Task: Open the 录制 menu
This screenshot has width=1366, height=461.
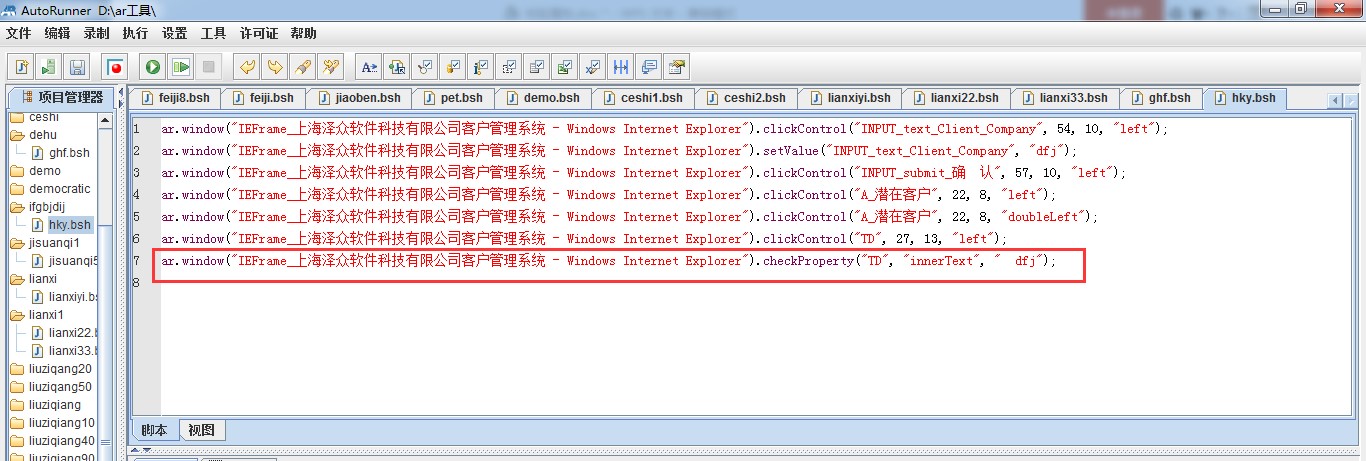Action: click(x=96, y=33)
